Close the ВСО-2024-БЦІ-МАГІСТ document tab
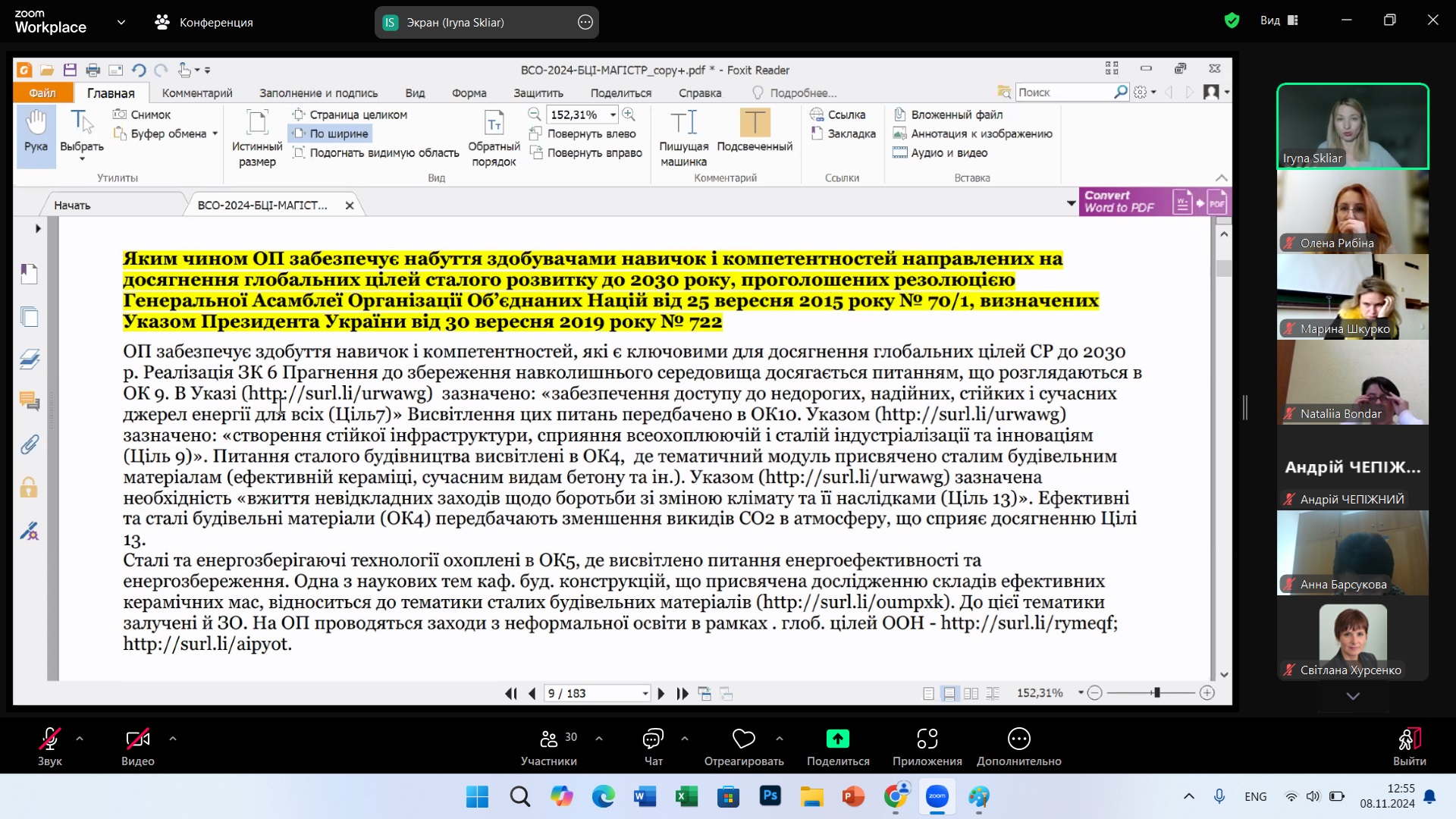This screenshot has height=819, width=1456. click(350, 206)
